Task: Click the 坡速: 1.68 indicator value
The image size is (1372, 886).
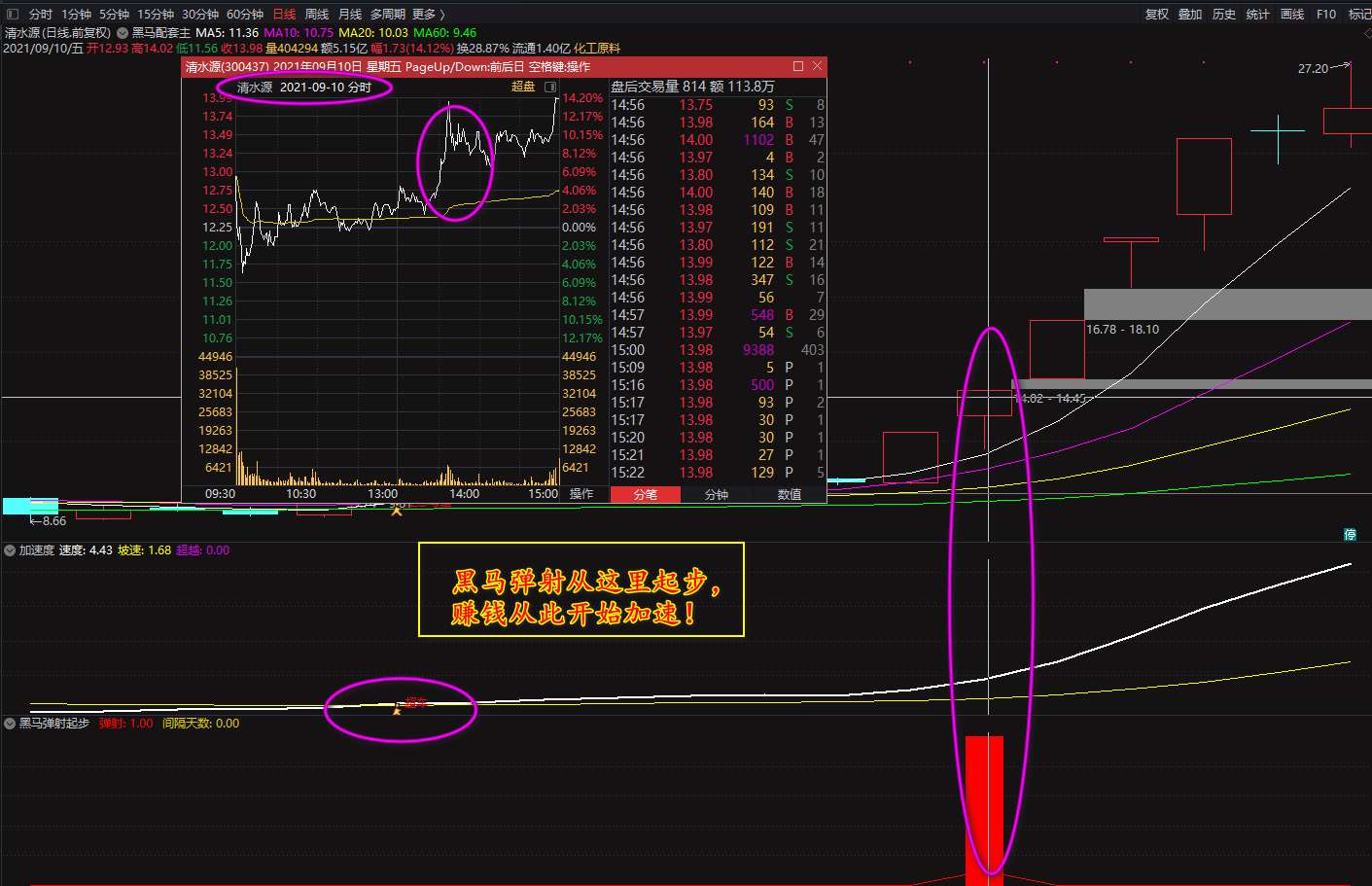Action: (144, 550)
